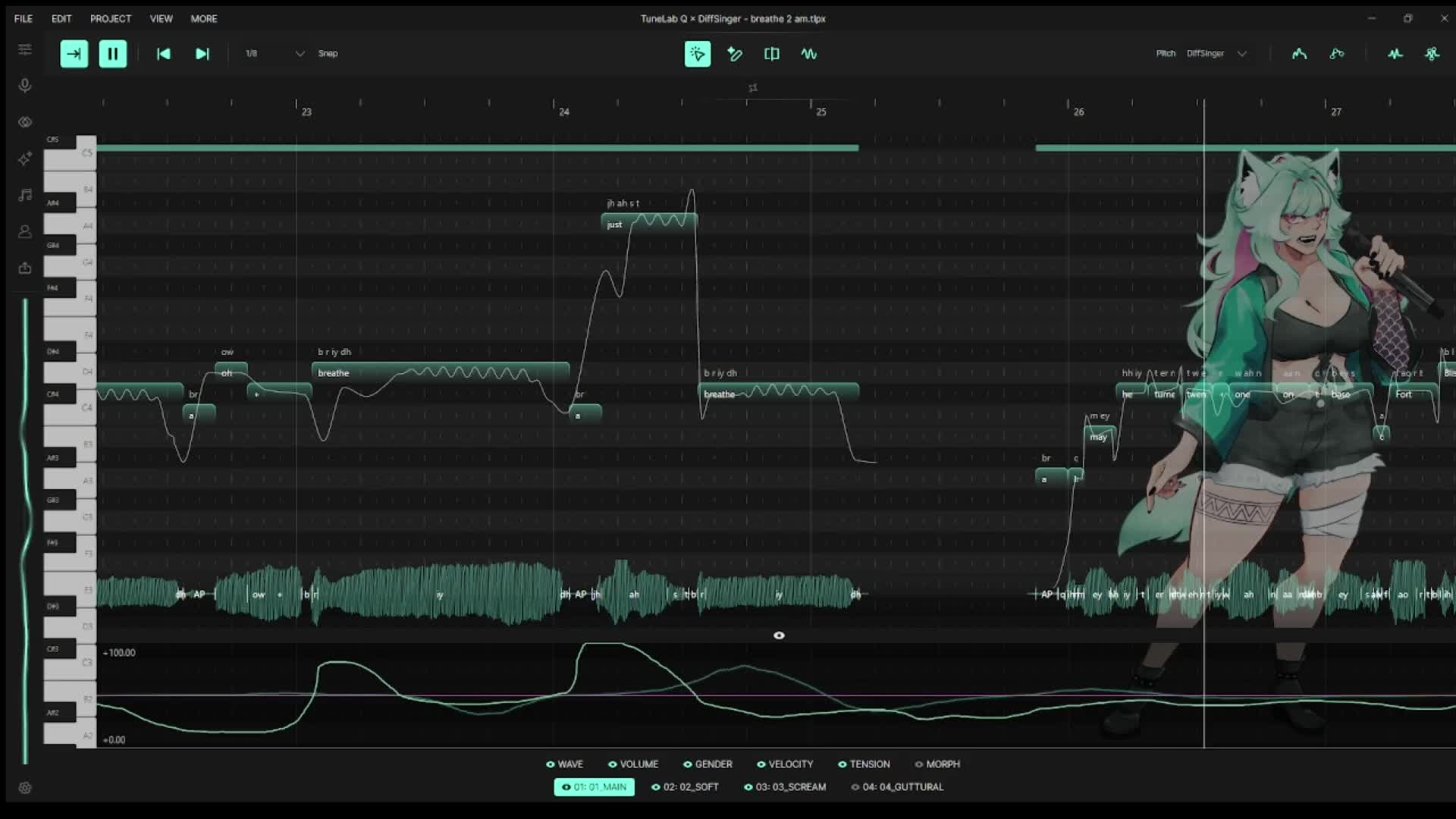Select the 'breathe' note before bar 25
Screen dimensions: 1456x819
(778, 394)
